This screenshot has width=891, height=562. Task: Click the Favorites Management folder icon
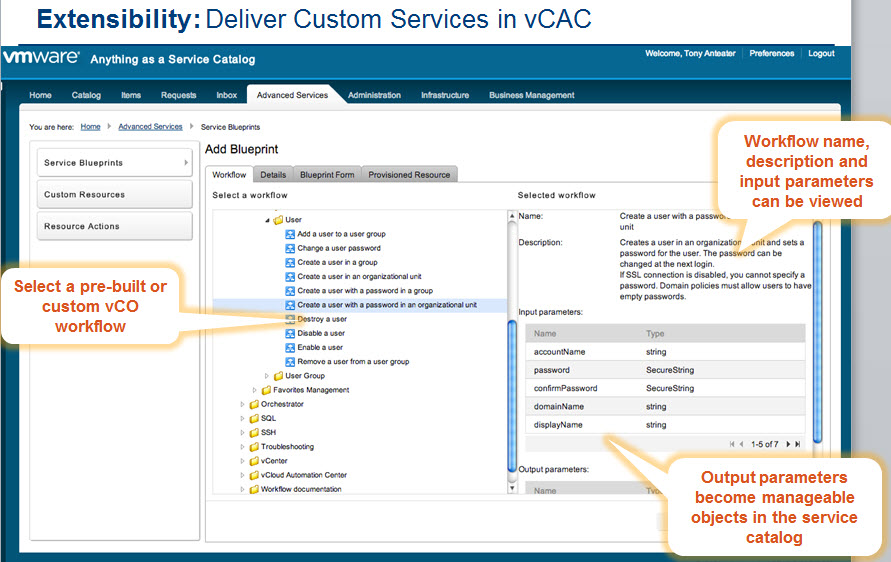pos(266,390)
